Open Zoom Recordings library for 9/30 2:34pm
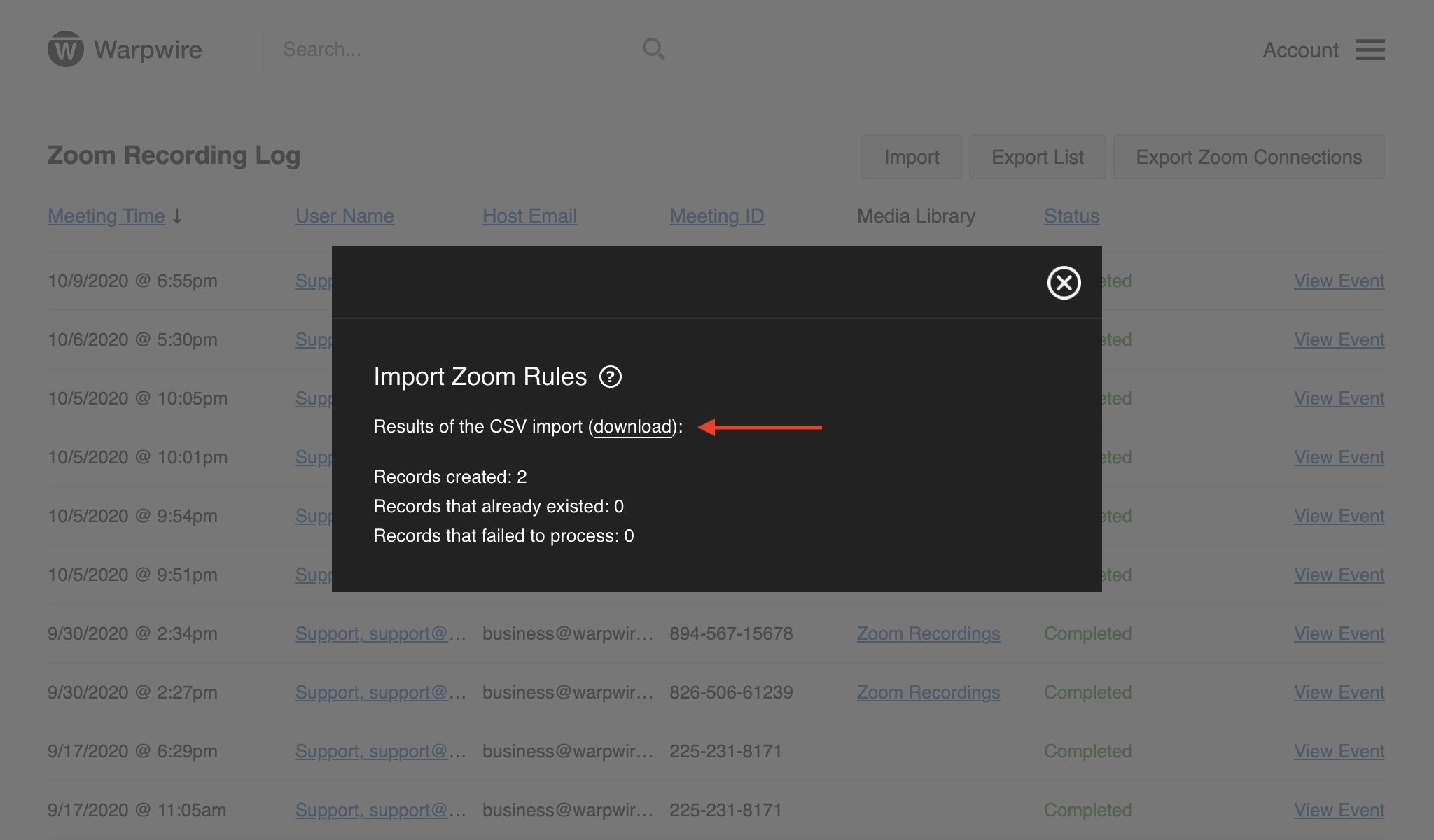This screenshot has height=840, width=1434. (x=928, y=633)
